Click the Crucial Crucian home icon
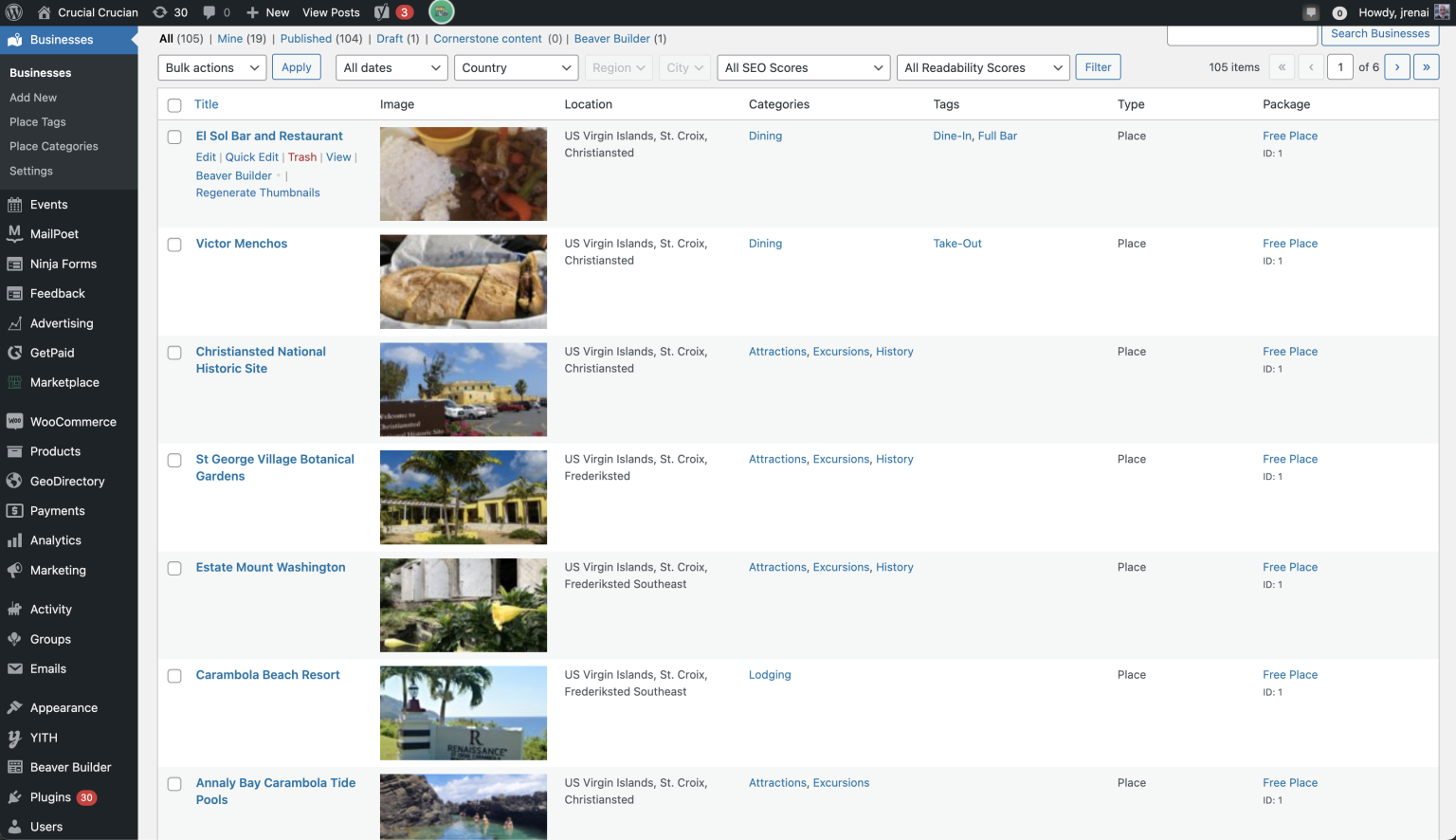This screenshot has height=840, width=1456. (x=45, y=12)
